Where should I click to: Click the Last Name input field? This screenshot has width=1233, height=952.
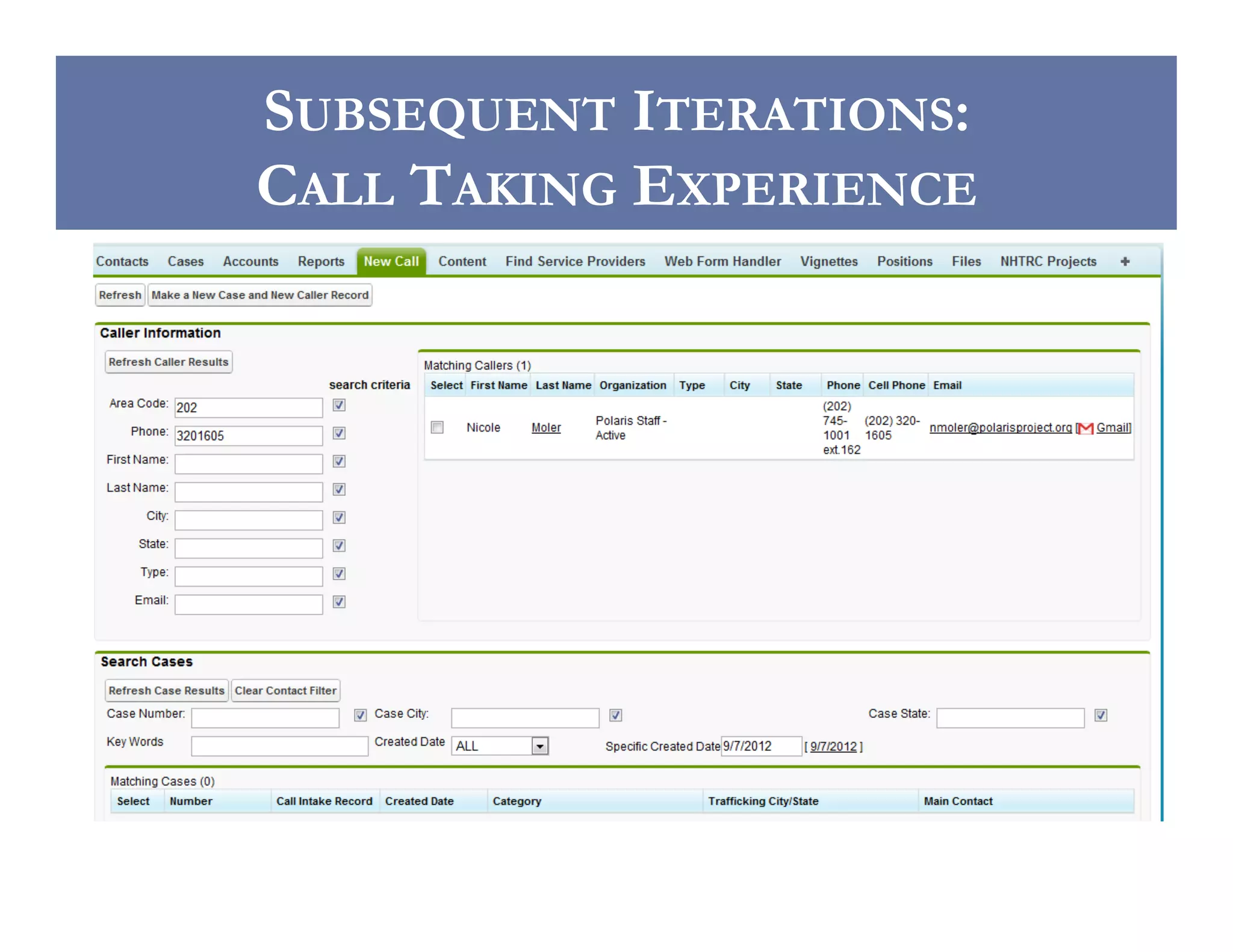pos(249,492)
